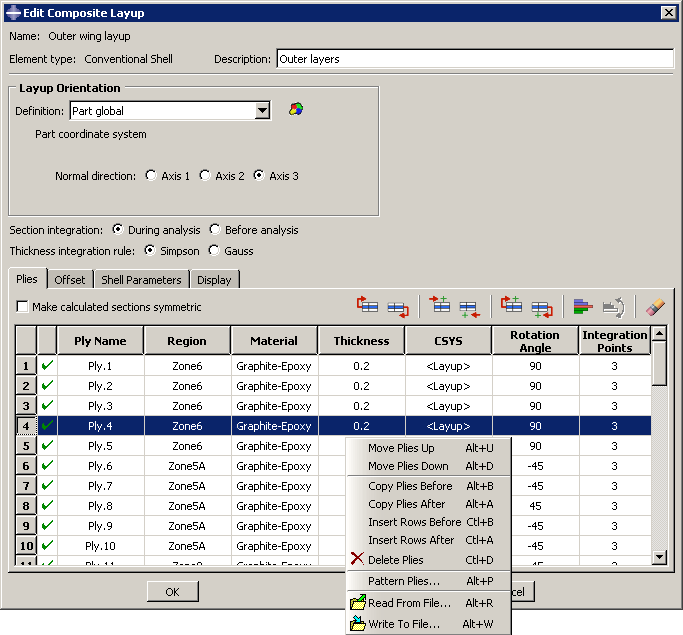This screenshot has width=683, height=635.
Task: Click the multicolor icon beside Definition dropdown
Action: (x=295, y=110)
